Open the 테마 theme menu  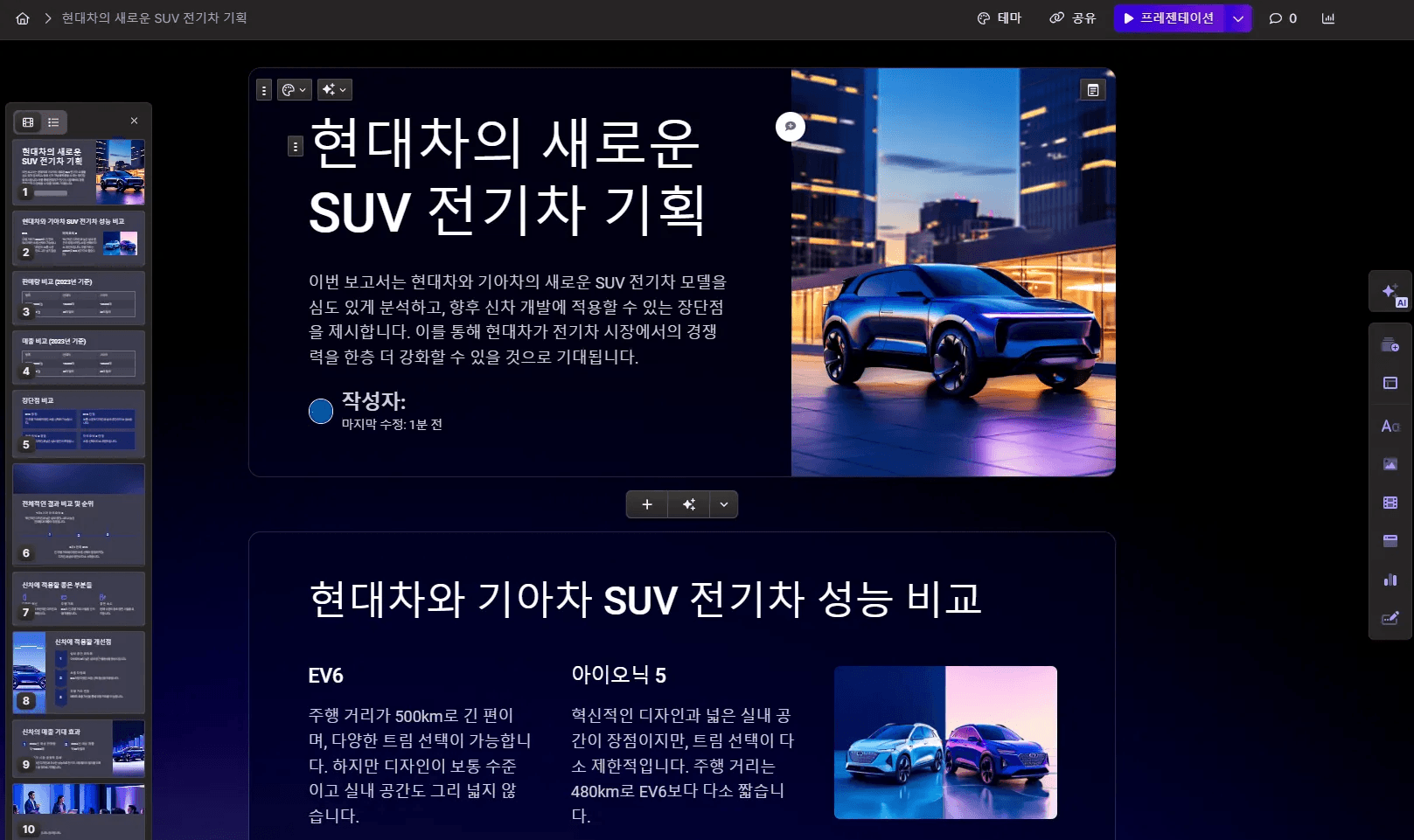[x=1000, y=18]
